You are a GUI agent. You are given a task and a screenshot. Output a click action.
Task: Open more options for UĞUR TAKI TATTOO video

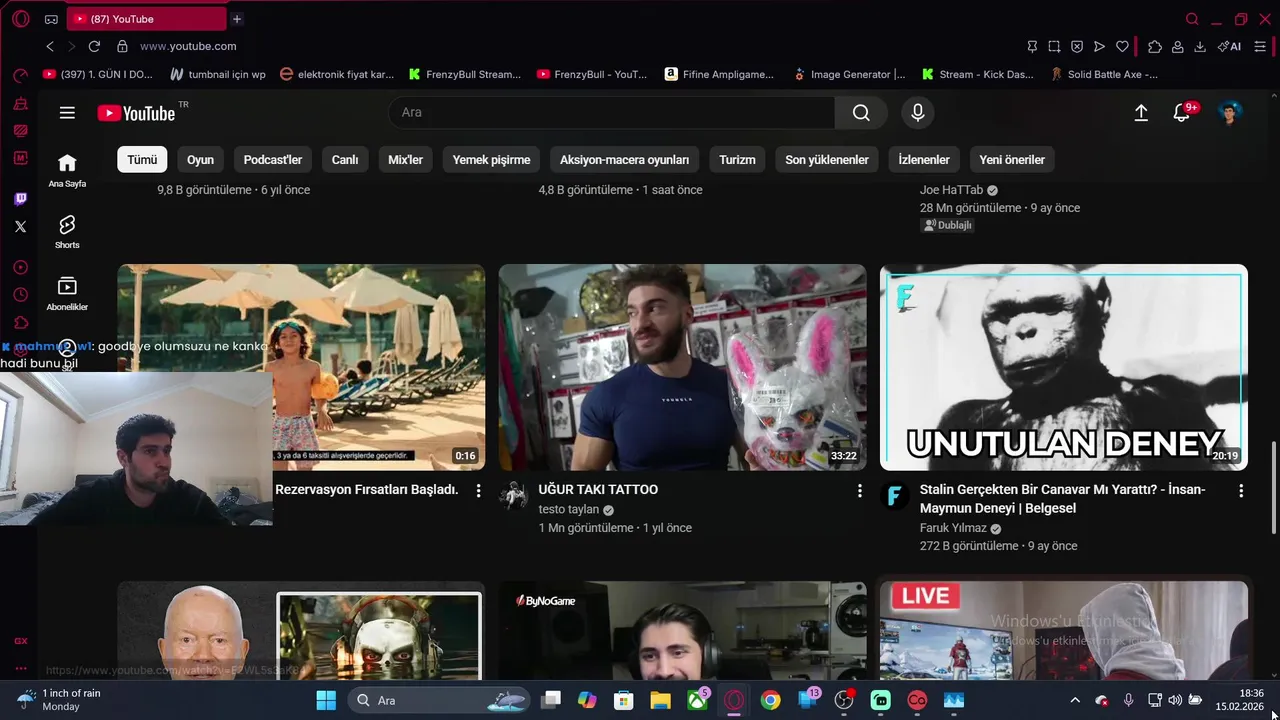(859, 491)
